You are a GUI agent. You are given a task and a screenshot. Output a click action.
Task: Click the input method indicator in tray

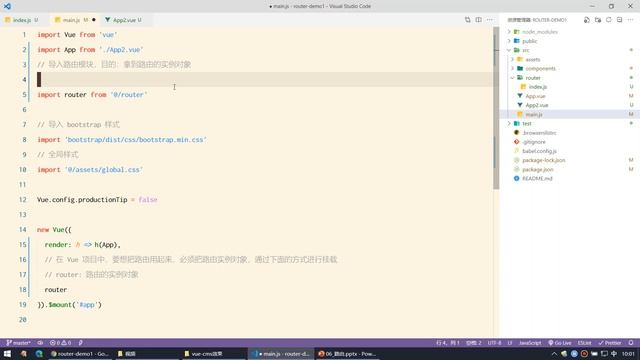pyautogui.click(x=614, y=354)
